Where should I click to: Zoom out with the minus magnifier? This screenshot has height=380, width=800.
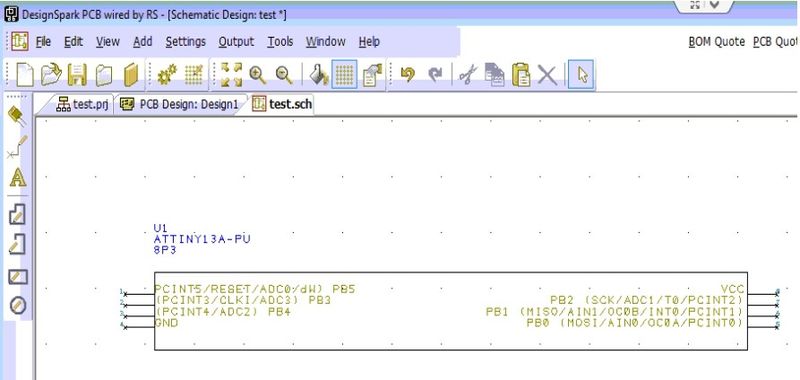[284, 75]
